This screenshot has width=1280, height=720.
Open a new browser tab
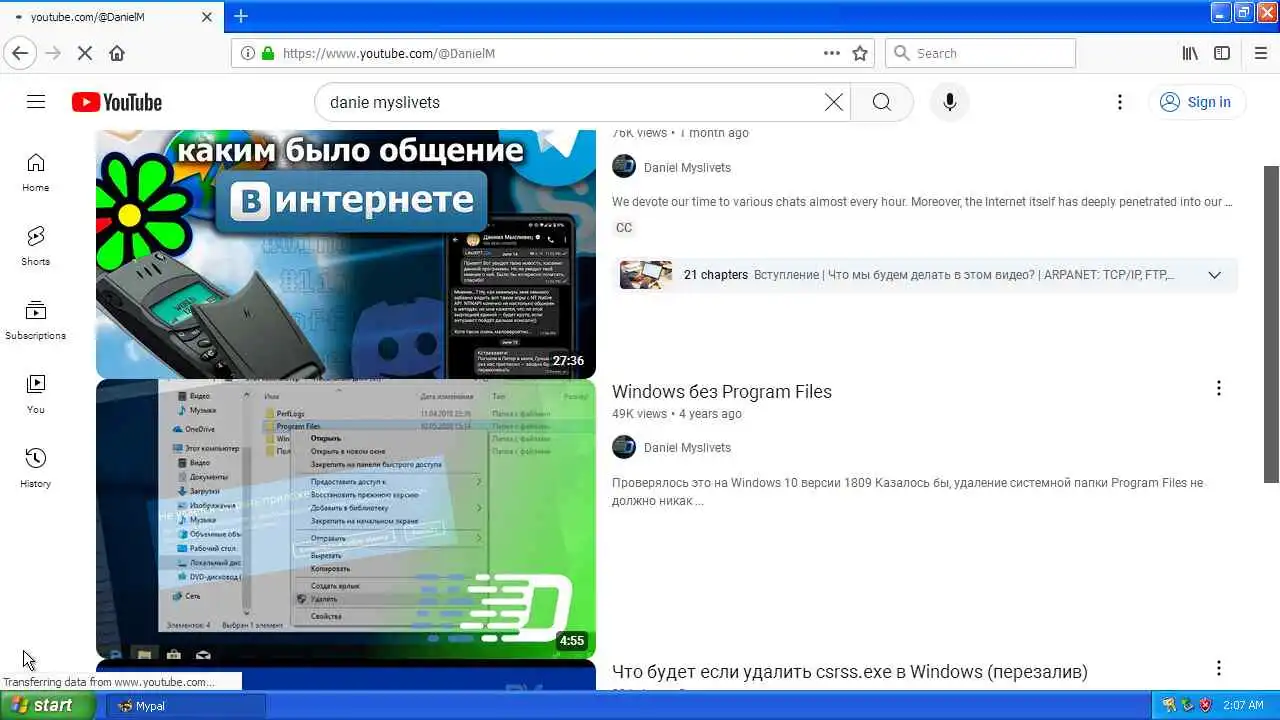coord(241,16)
